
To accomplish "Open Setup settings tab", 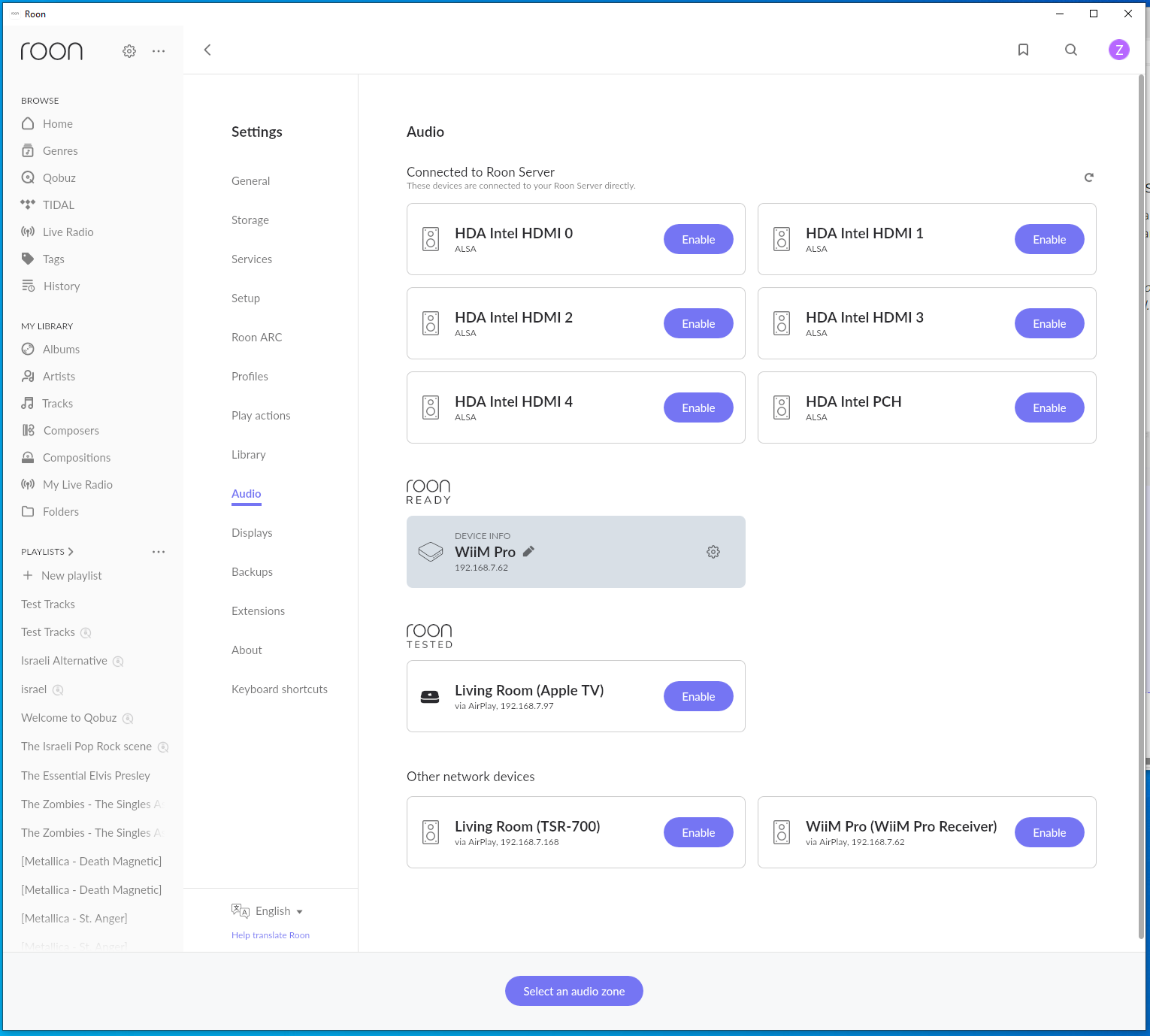I will coord(246,298).
